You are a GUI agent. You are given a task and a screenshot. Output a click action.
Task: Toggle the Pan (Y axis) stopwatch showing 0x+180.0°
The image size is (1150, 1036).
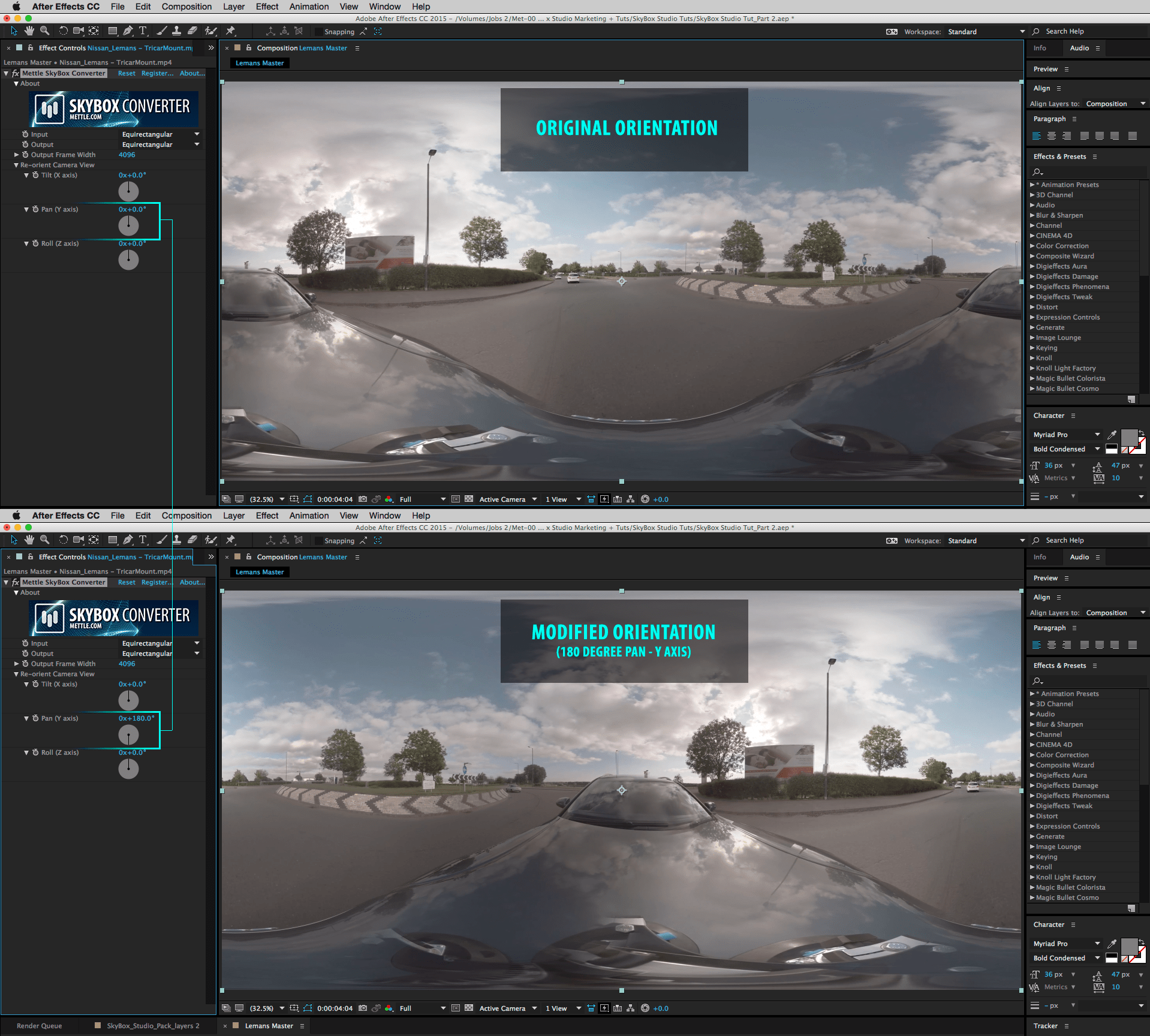(x=35, y=718)
